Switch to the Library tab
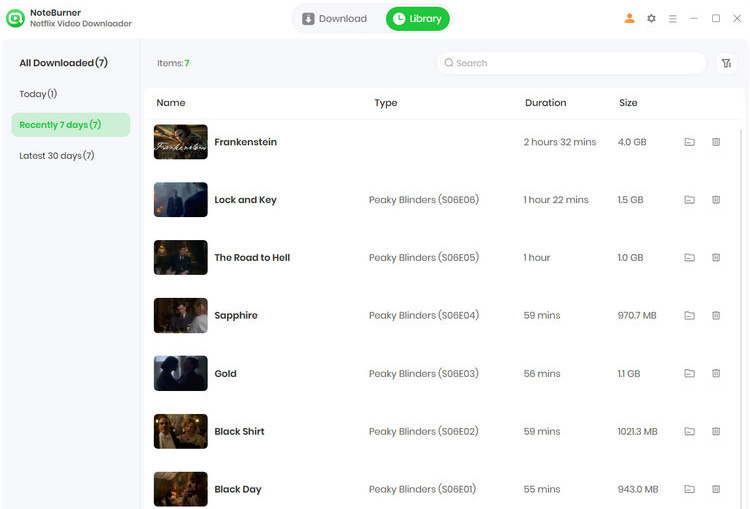 click(x=418, y=19)
